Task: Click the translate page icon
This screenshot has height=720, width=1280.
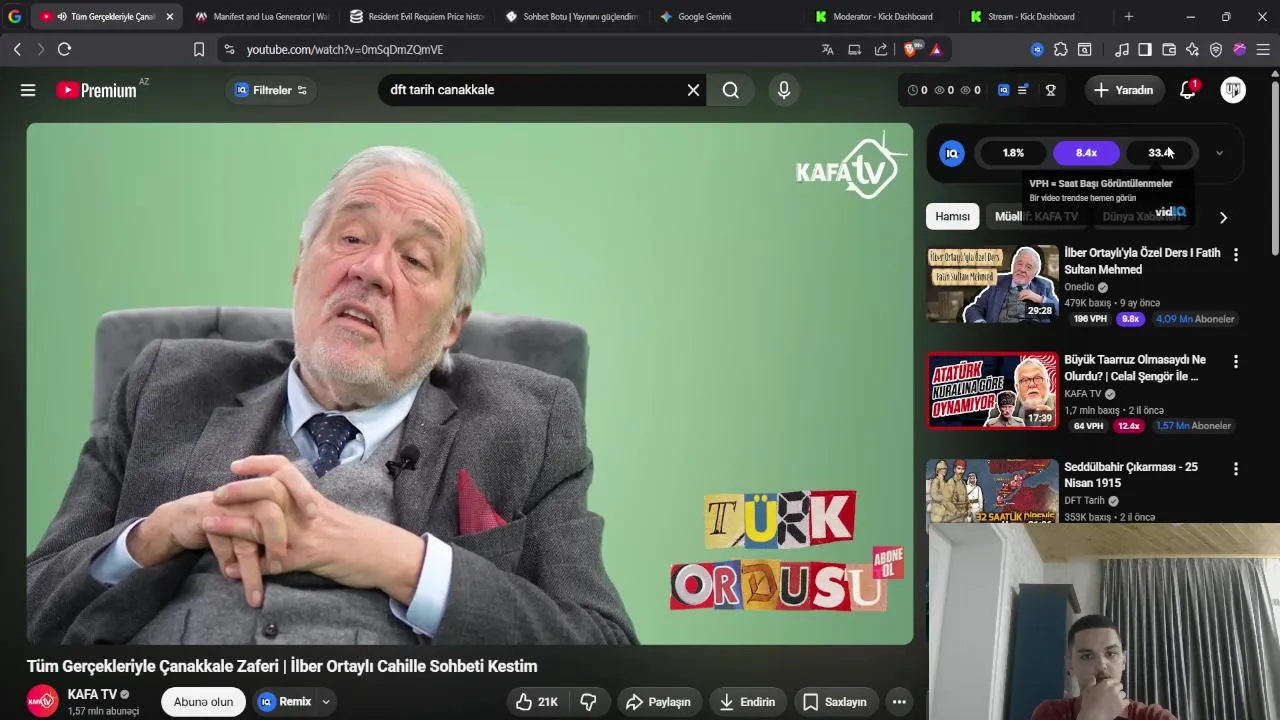Action: tap(827, 49)
